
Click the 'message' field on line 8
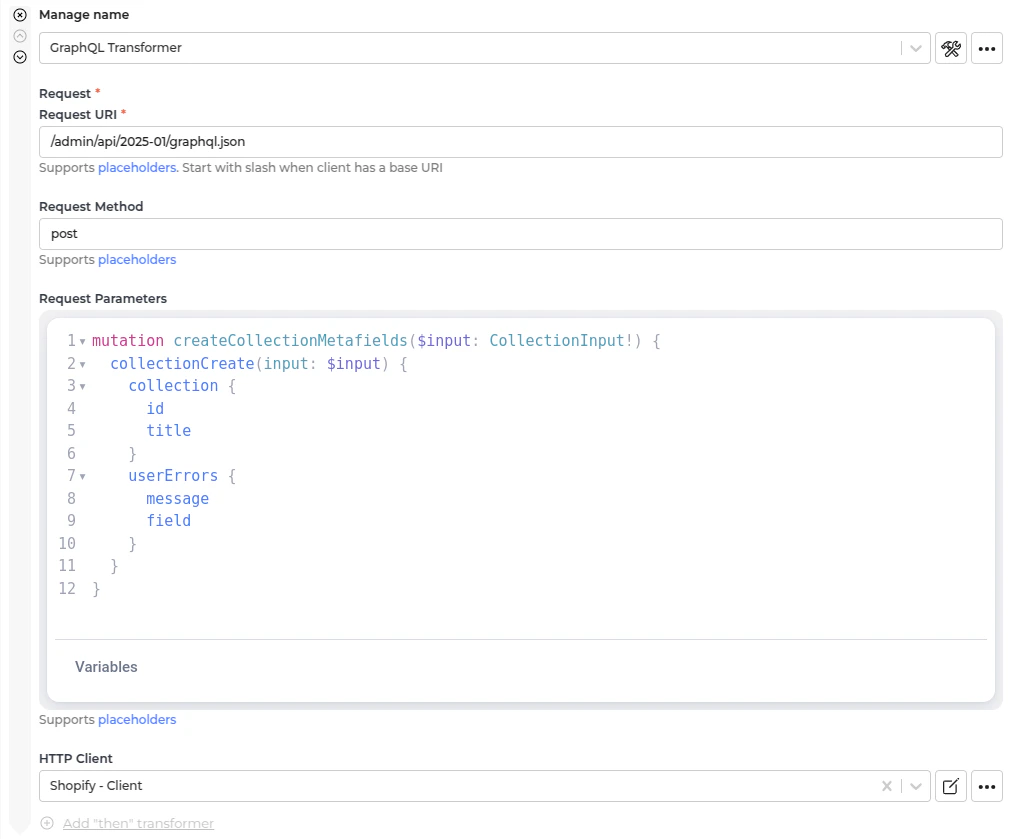tap(178, 499)
